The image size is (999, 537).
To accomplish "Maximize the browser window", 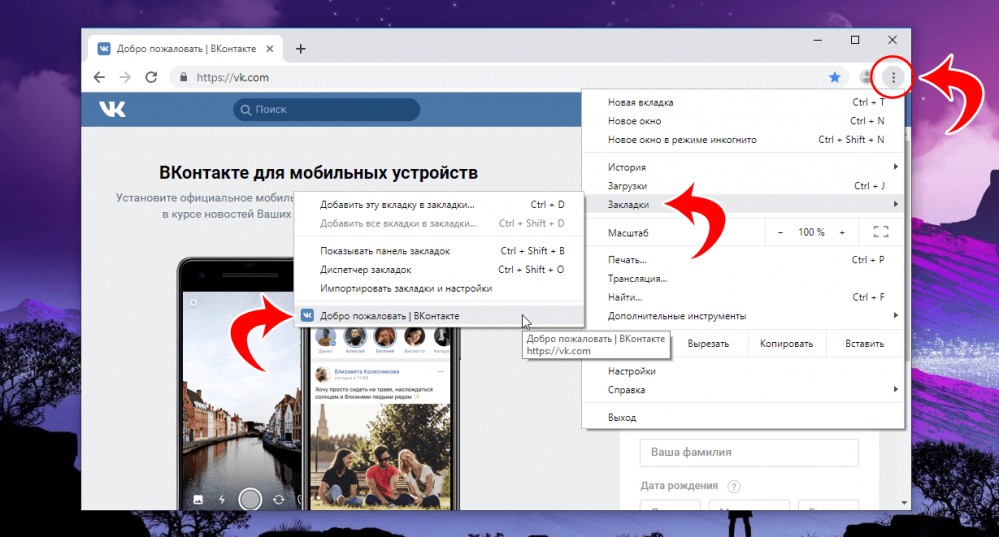I will point(855,40).
